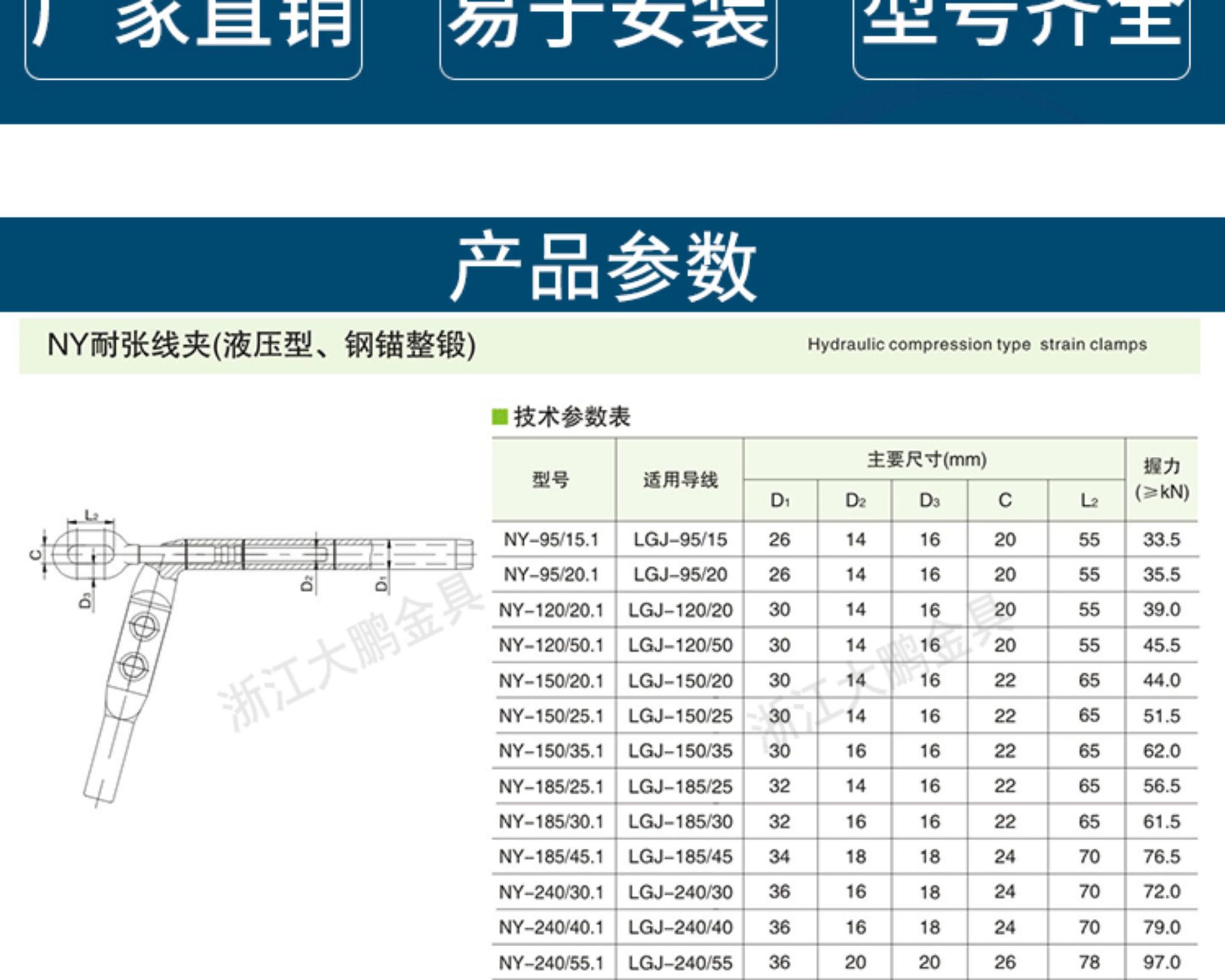Click the 握力 column header
This screenshot has height=980, width=1225.
(1162, 479)
